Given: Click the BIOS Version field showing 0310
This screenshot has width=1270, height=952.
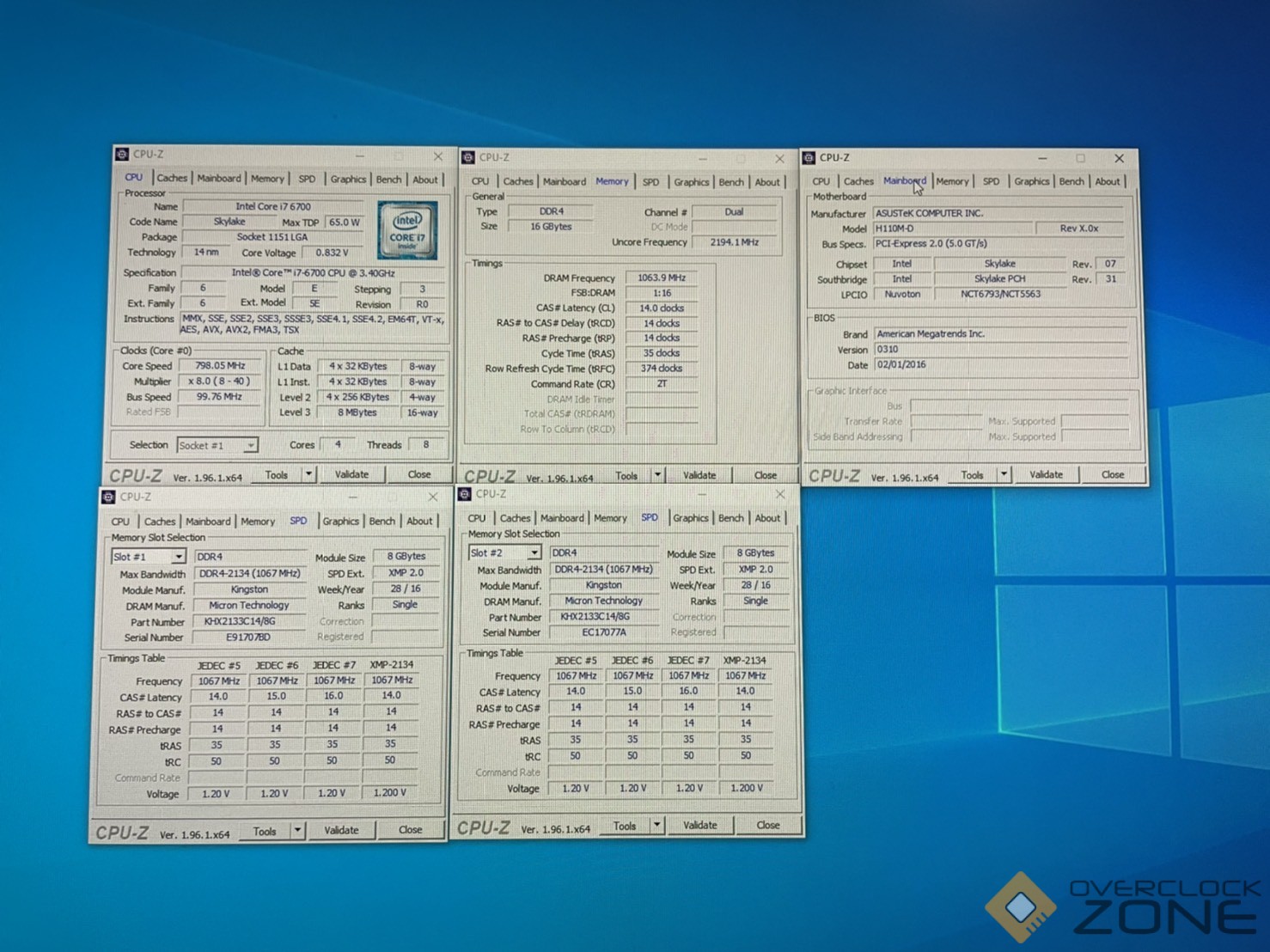Looking at the screenshot, I should tap(998, 349).
